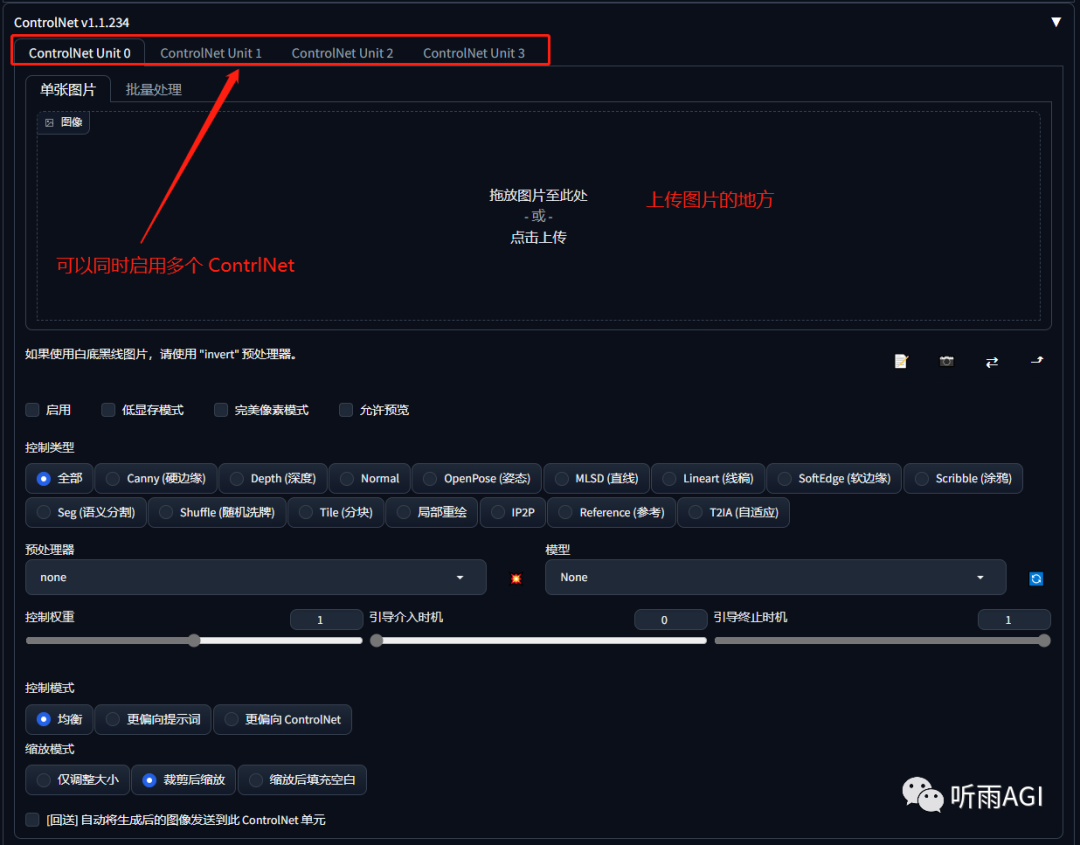Run preprocessor preview with the explosion icon
Image resolution: width=1080 pixels, height=845 pixels.
click(x=514, y=577)
